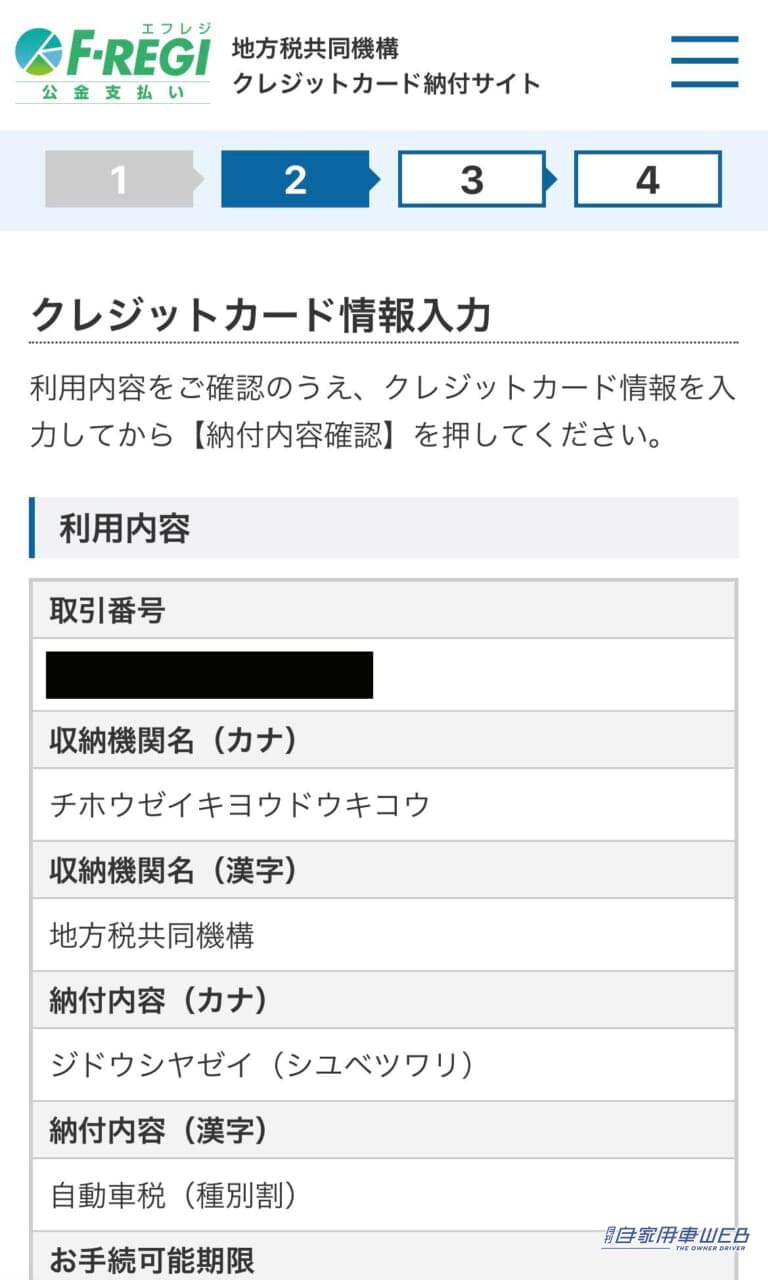Click the 地方税共同機構 table value
The width and height of the screenshot is (768, 1280).
(x=152, y=935)
